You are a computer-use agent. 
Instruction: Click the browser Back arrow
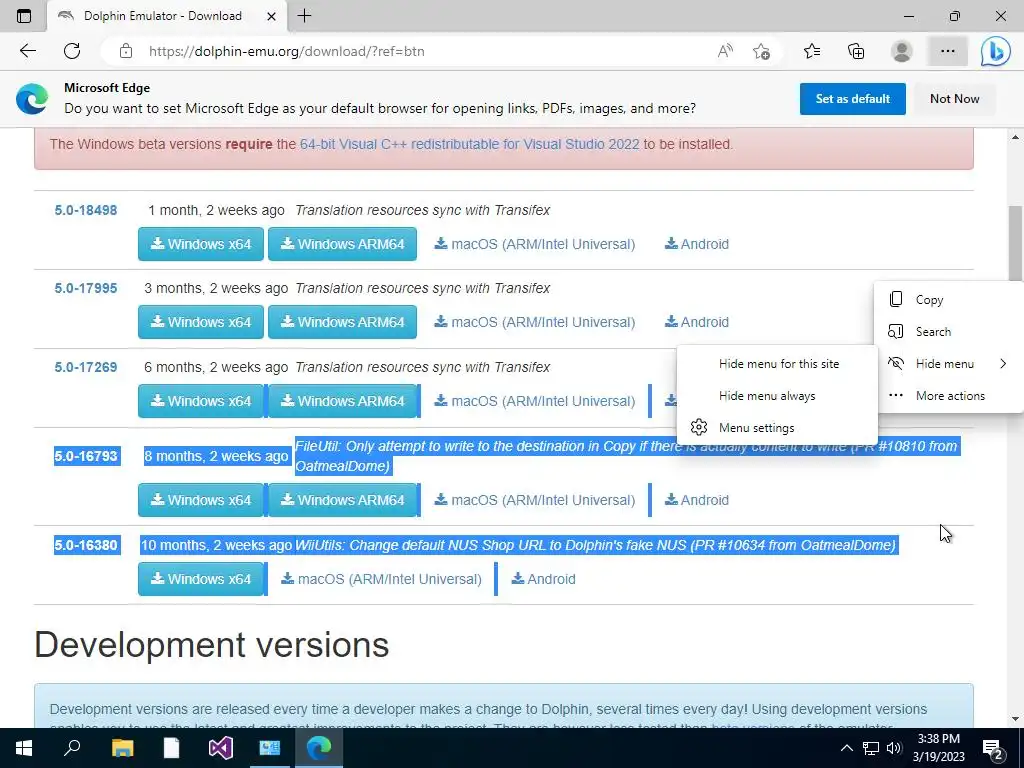click(27, 51)
